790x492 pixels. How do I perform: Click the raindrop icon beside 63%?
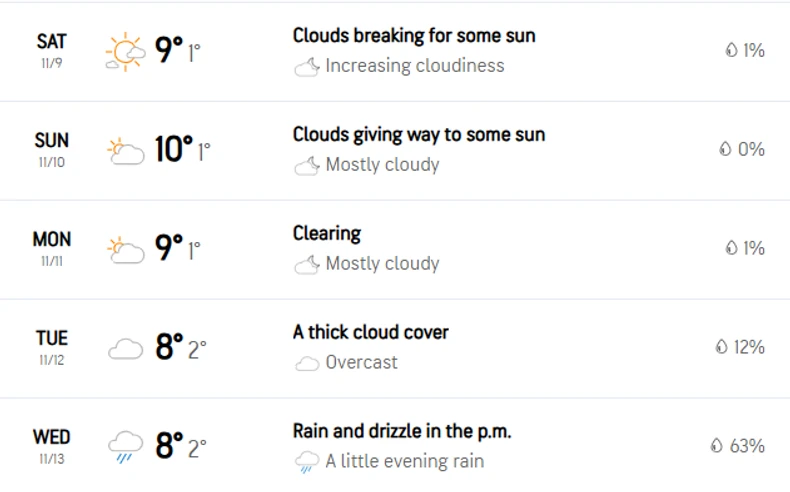click(716, 446)
